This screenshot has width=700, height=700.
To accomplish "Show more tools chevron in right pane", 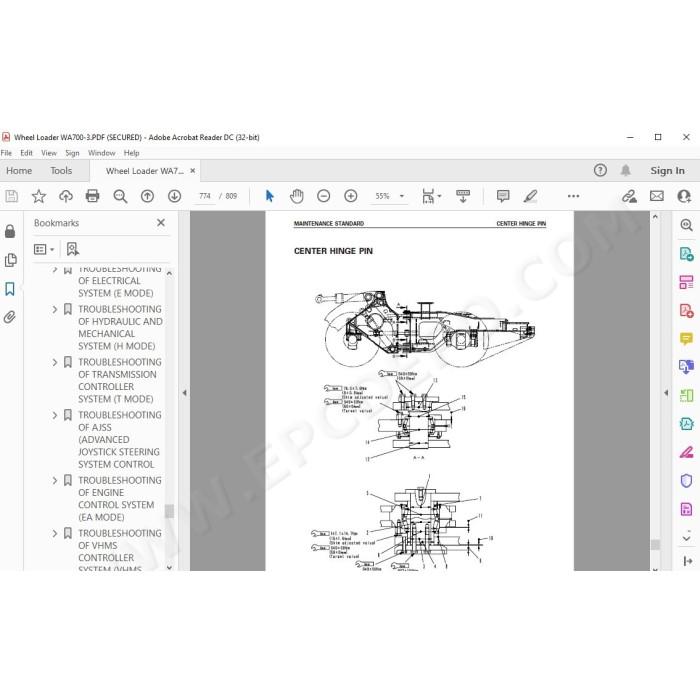I will [x=686, y=536].
